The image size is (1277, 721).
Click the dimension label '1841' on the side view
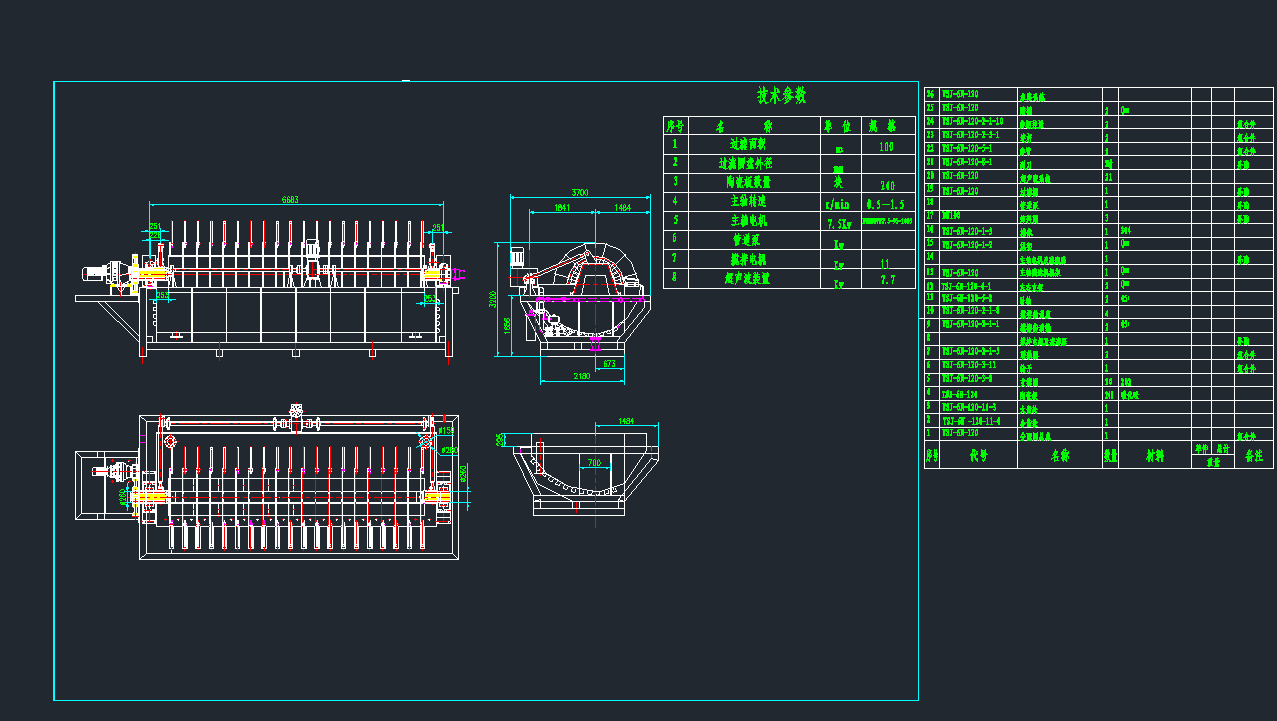563,207
